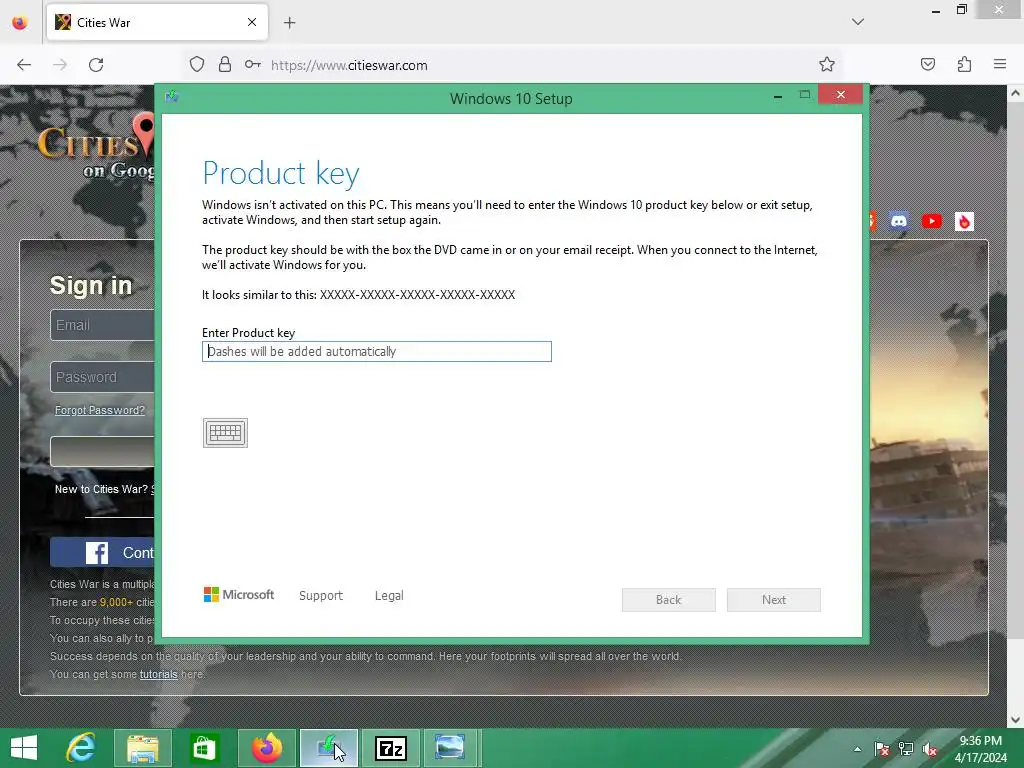1024x768 pixels.
Task: Open Firefox extensions menu
Action: point(965,64)
